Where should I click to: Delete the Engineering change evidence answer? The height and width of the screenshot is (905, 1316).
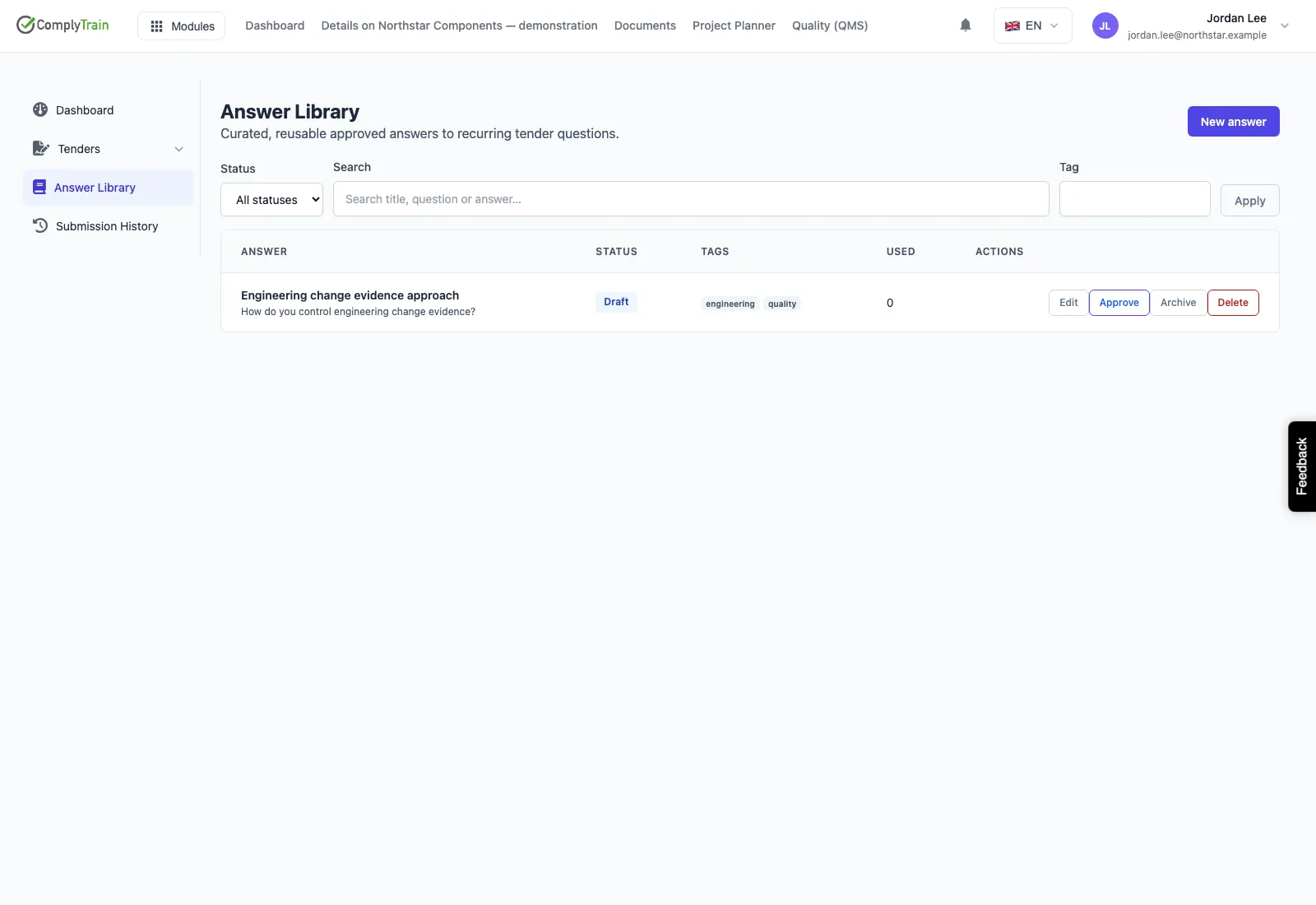pos(1233,303)
